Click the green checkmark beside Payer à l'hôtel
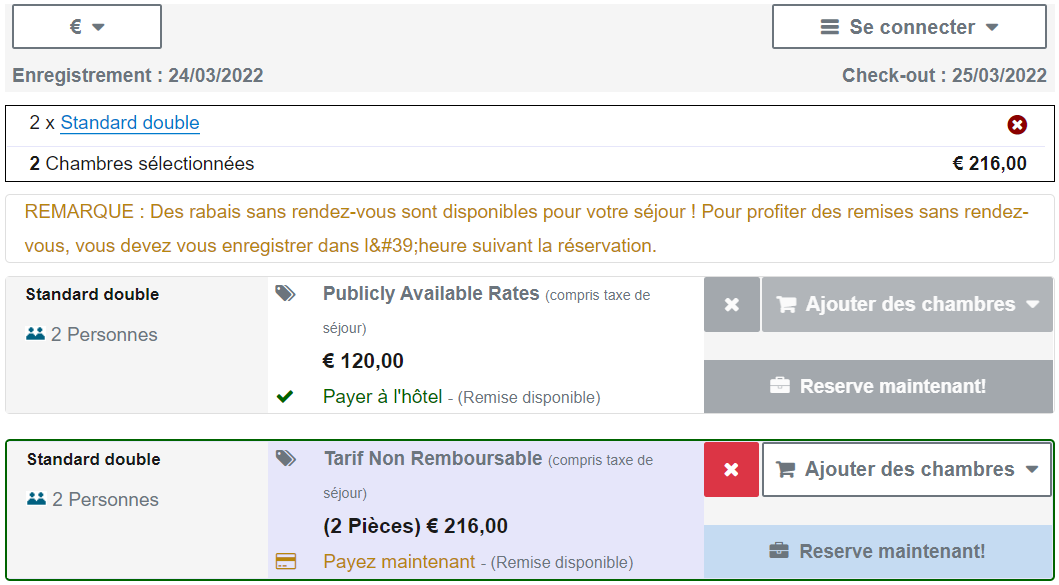The height and width of the screenshot is (585, 1059). (x=285, y=397)
